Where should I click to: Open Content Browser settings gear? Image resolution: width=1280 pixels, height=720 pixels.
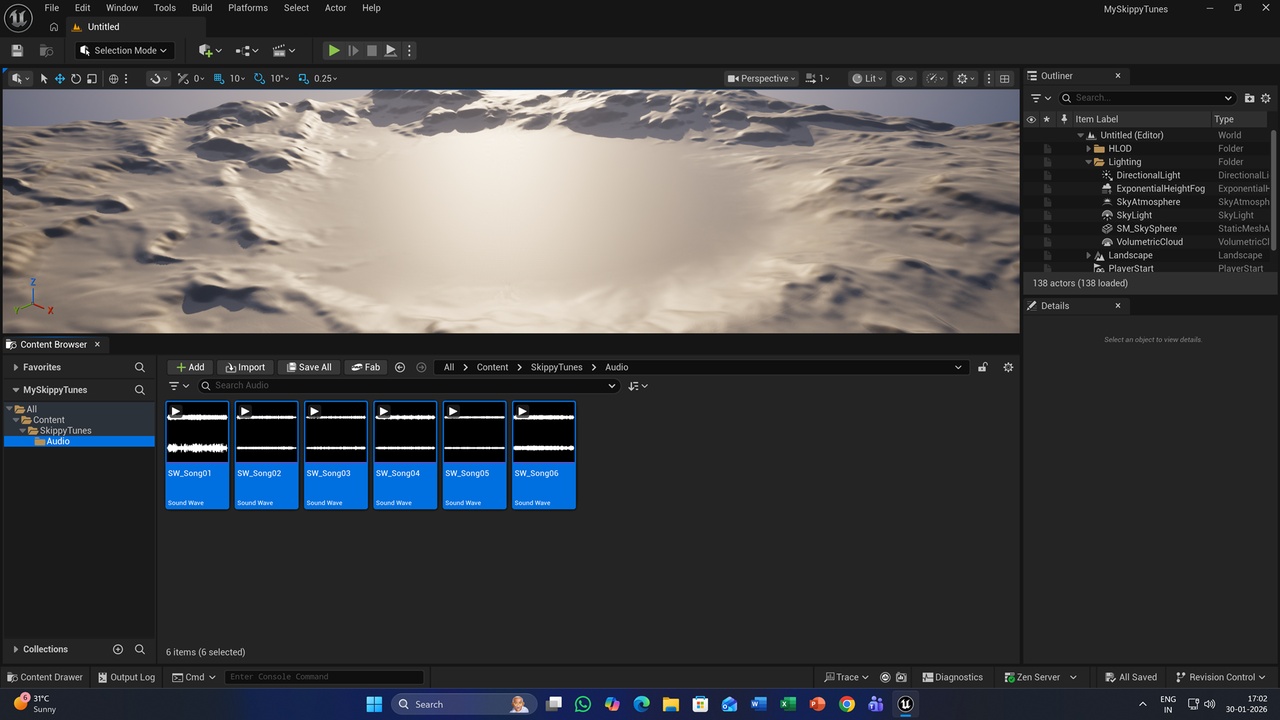pos(1008,367)
